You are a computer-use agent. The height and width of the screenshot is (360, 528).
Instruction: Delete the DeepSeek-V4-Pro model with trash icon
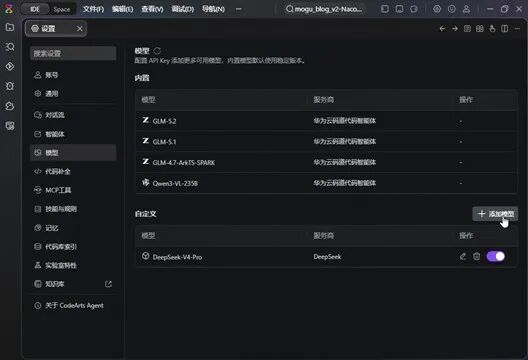coord(476,257)
